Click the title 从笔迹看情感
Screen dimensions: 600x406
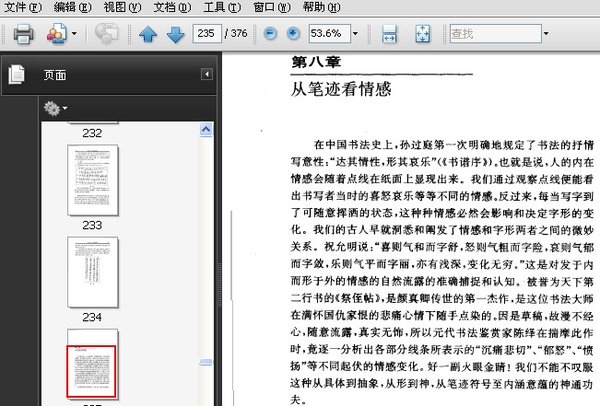[x=341, y=90]
